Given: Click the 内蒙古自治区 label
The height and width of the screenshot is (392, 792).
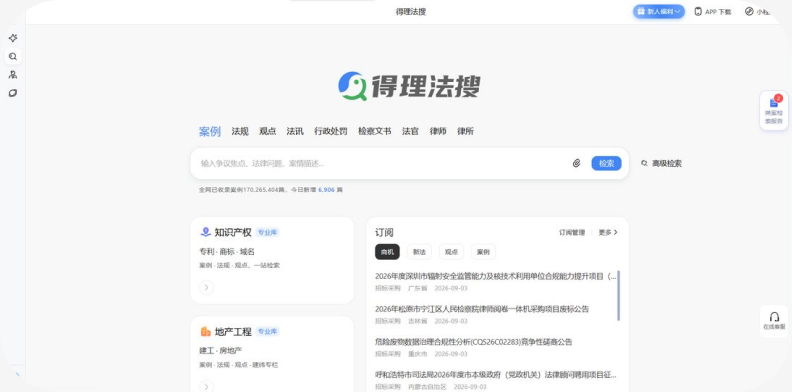Looking at the screenshot, I should pyautogui.click(x=427, y=387).
